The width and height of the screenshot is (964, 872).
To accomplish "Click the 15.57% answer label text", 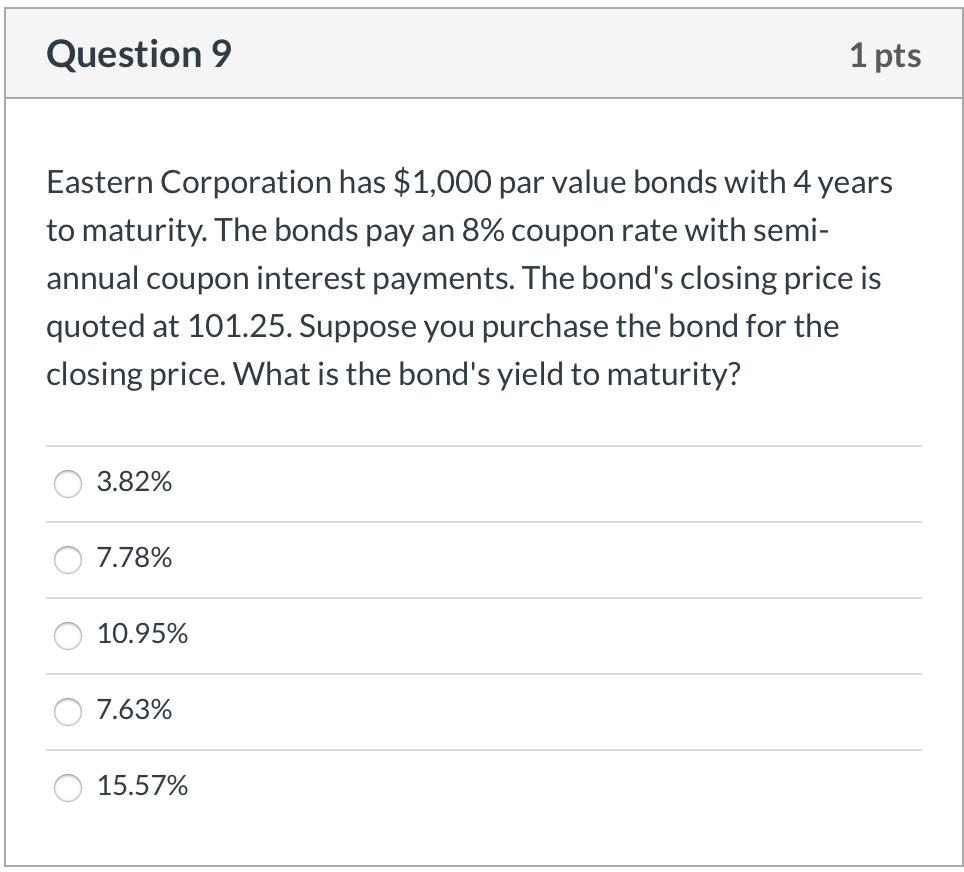I will click(x=141, y=786).
